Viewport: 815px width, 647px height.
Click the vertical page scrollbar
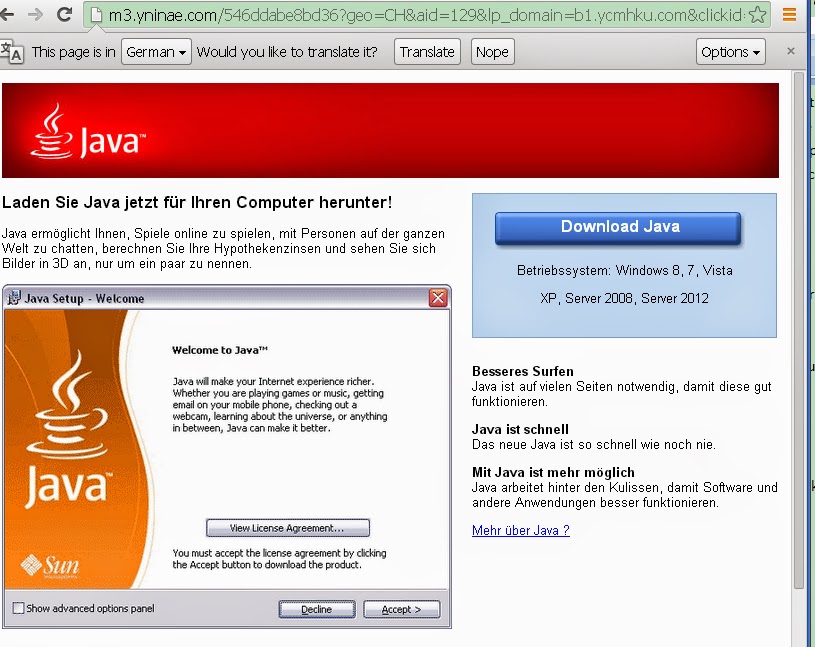coord(799,329)
